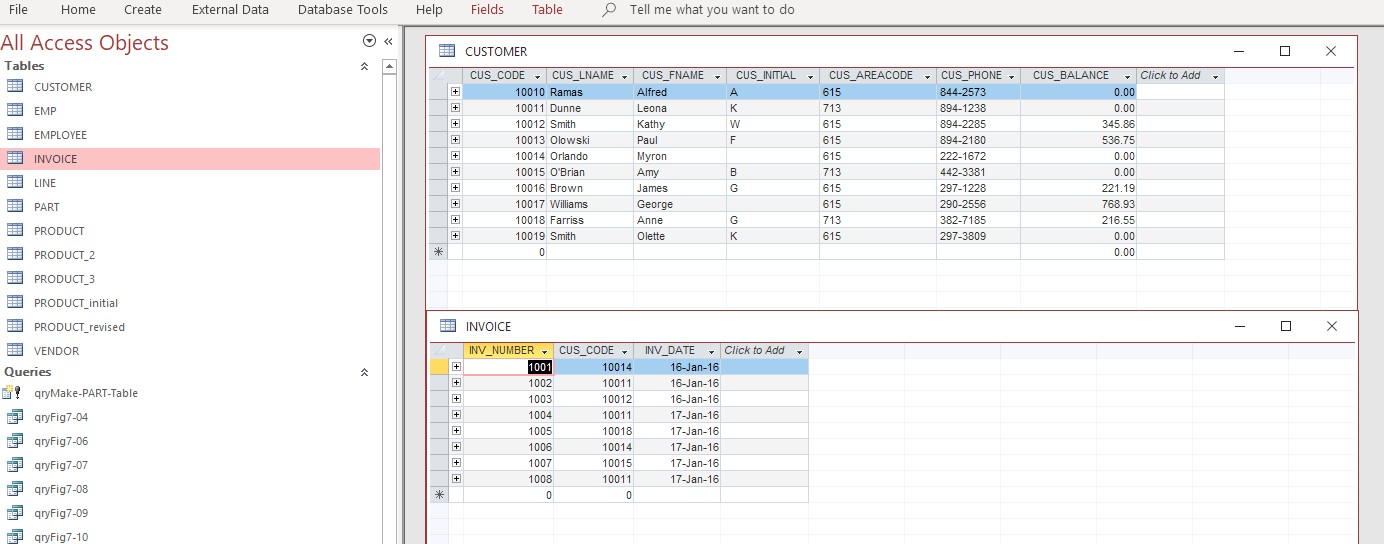The height and width of the screenshot is (544, 1384).
Task: Switch to the Database Tools tab
Action: (342, 10)
